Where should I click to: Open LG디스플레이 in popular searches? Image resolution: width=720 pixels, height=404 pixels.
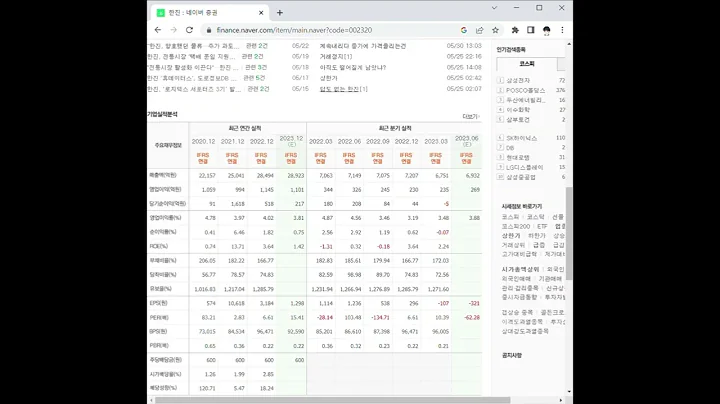524,168
